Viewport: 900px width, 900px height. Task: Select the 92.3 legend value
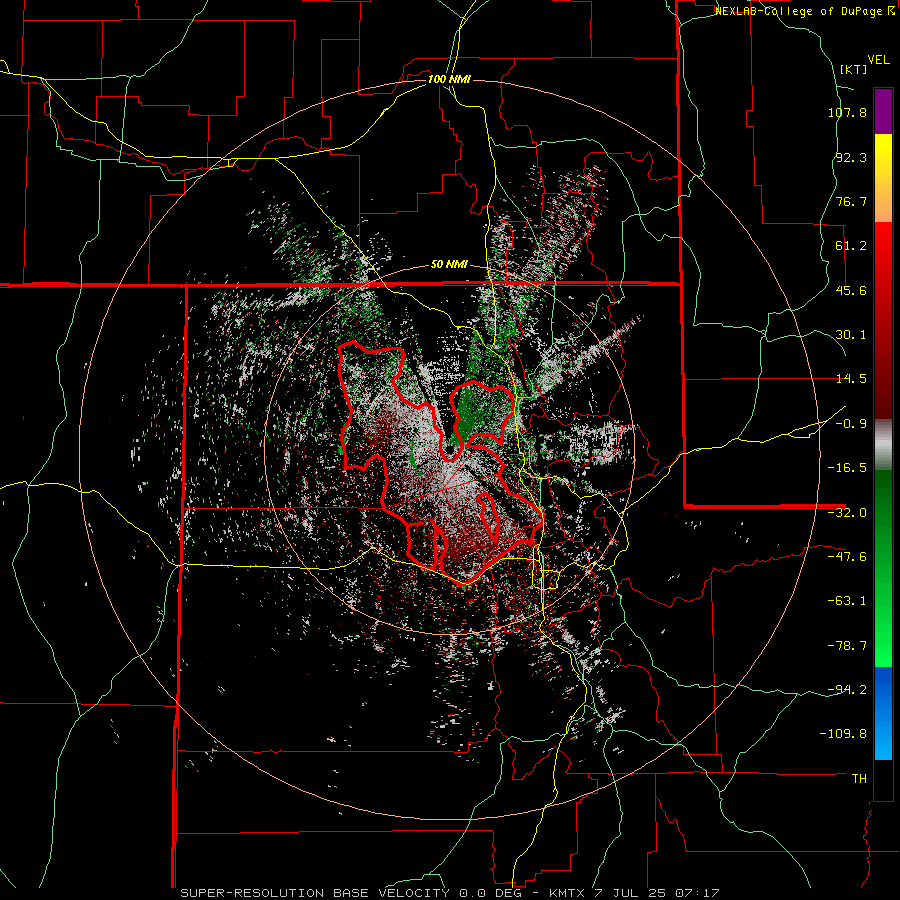tap(851, 157)
